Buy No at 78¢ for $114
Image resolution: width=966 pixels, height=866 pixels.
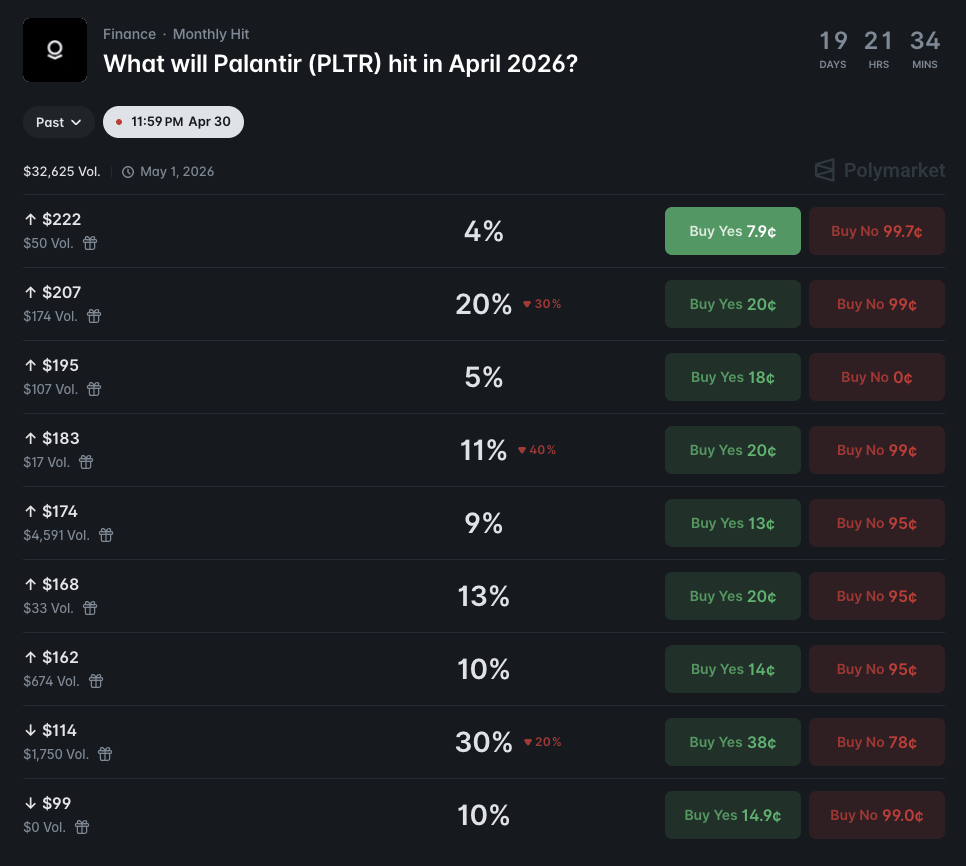click(x=876, y=742)
